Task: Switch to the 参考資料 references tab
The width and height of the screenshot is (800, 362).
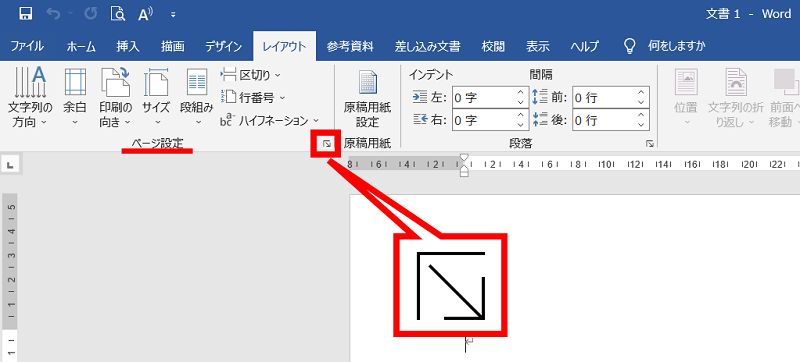Action: click(351, 47)
